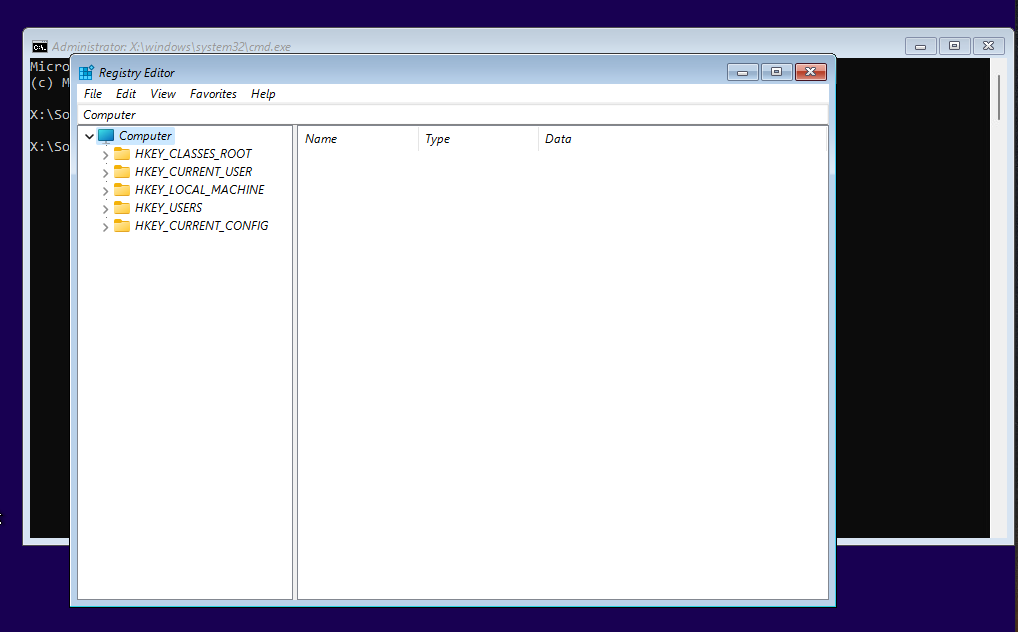The image size is (1018, 632).
Task: Close the Registry Editor window
Action: [x=811, y=72]
